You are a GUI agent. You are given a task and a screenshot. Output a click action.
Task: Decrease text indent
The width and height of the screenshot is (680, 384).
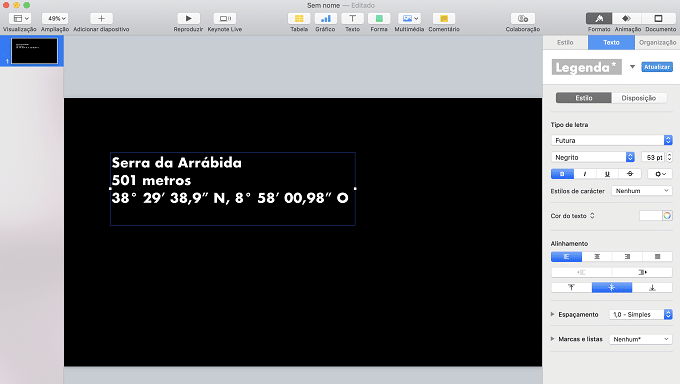tap(581, 272)
